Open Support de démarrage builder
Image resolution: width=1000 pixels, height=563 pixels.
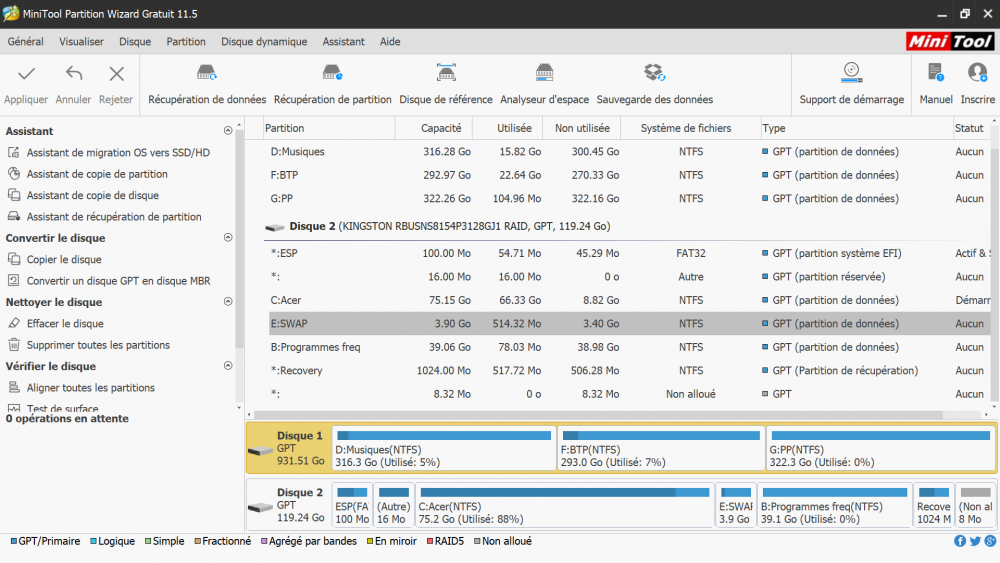(851, 72)
